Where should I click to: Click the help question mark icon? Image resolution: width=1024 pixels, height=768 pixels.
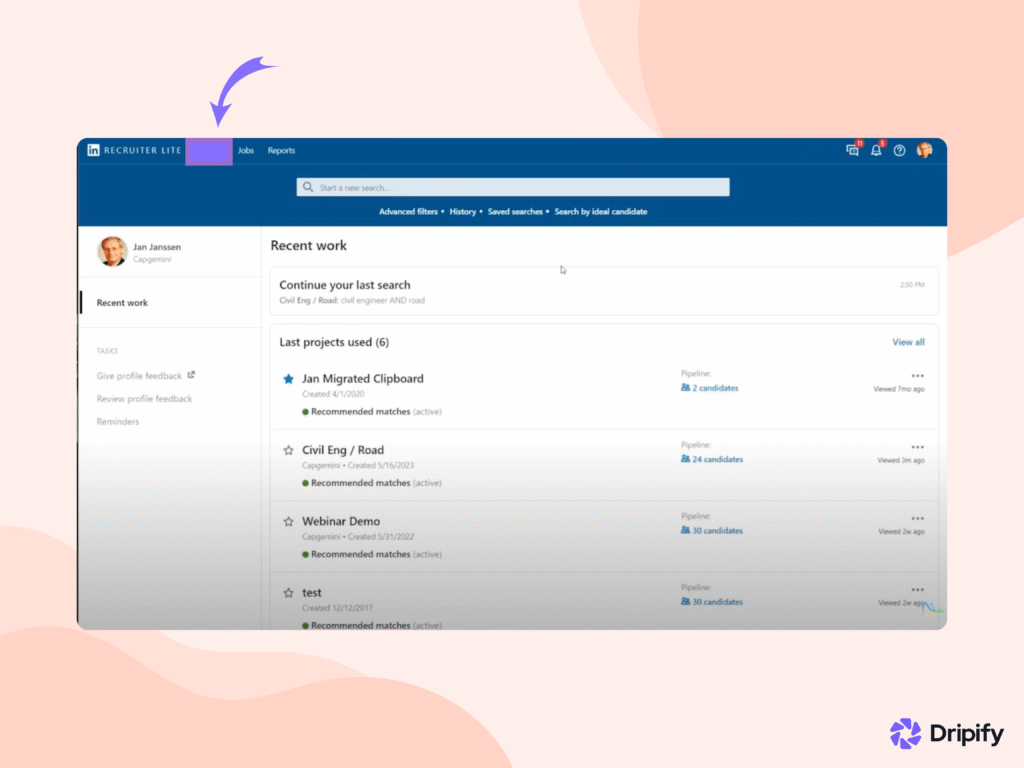(x=898, y=150)
